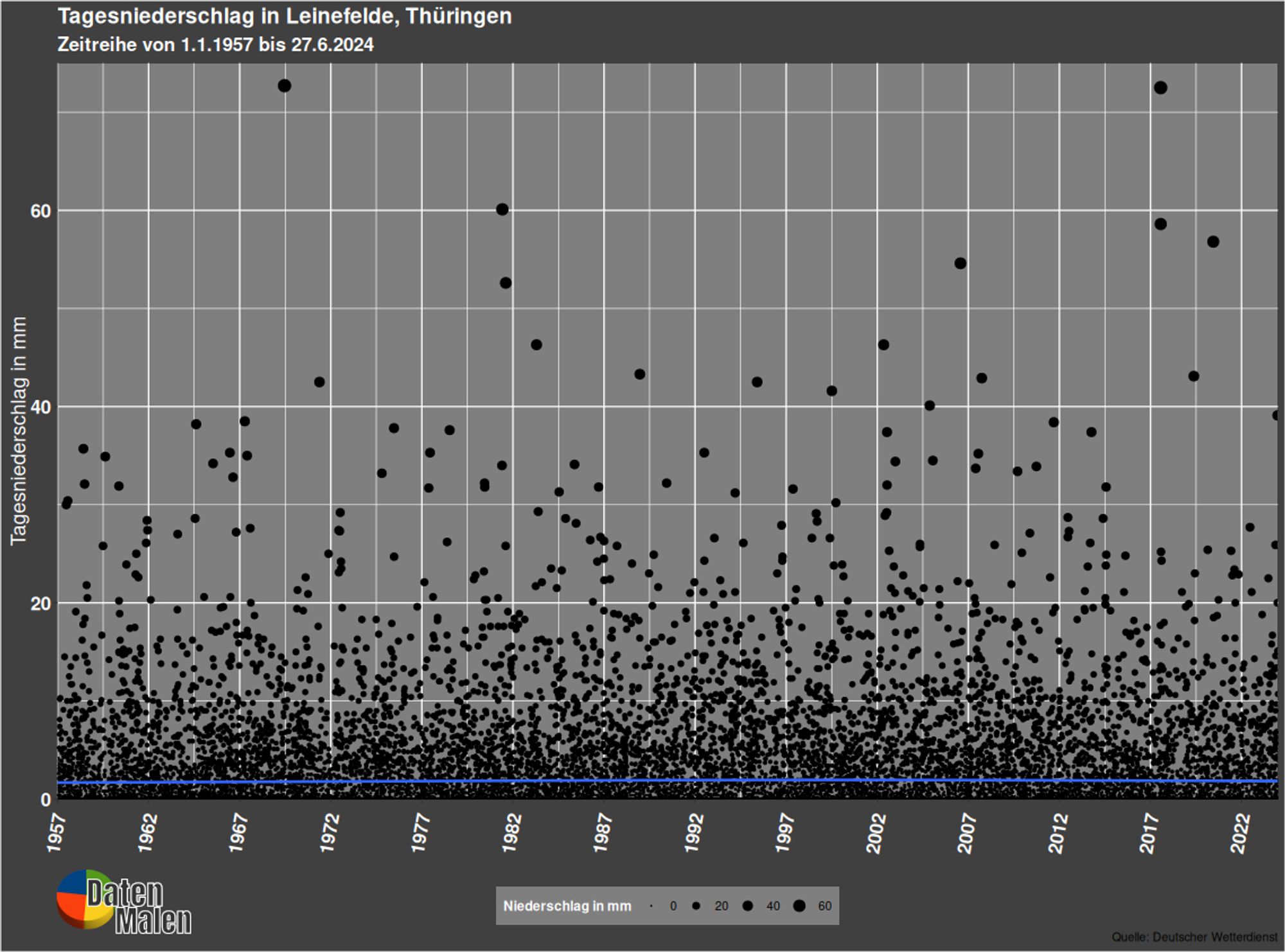Click the y-axis tick label 0
Viewport: 1285px width, 952px height.
pos(46,800)
